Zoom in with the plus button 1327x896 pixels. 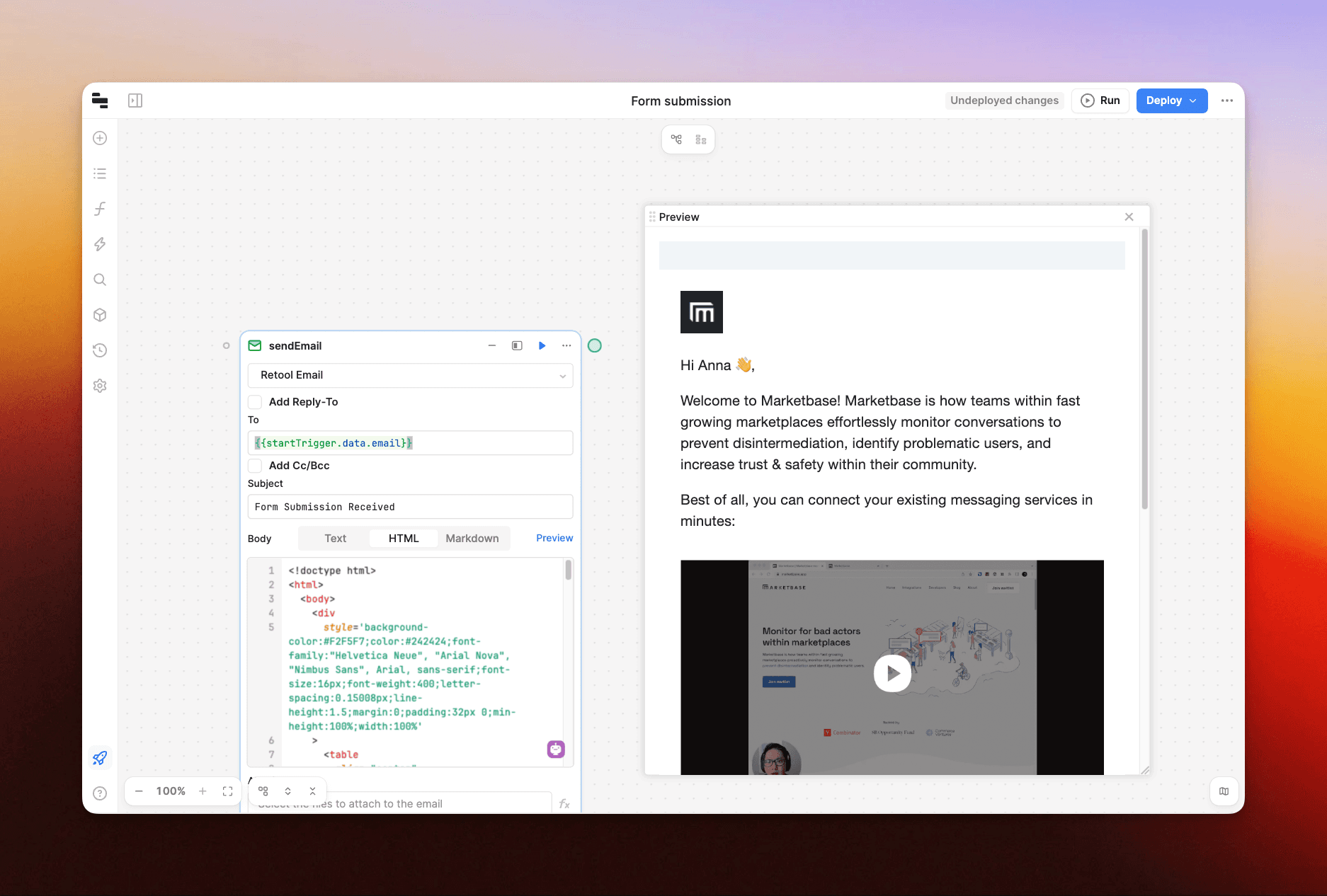[x=203, y=791]
